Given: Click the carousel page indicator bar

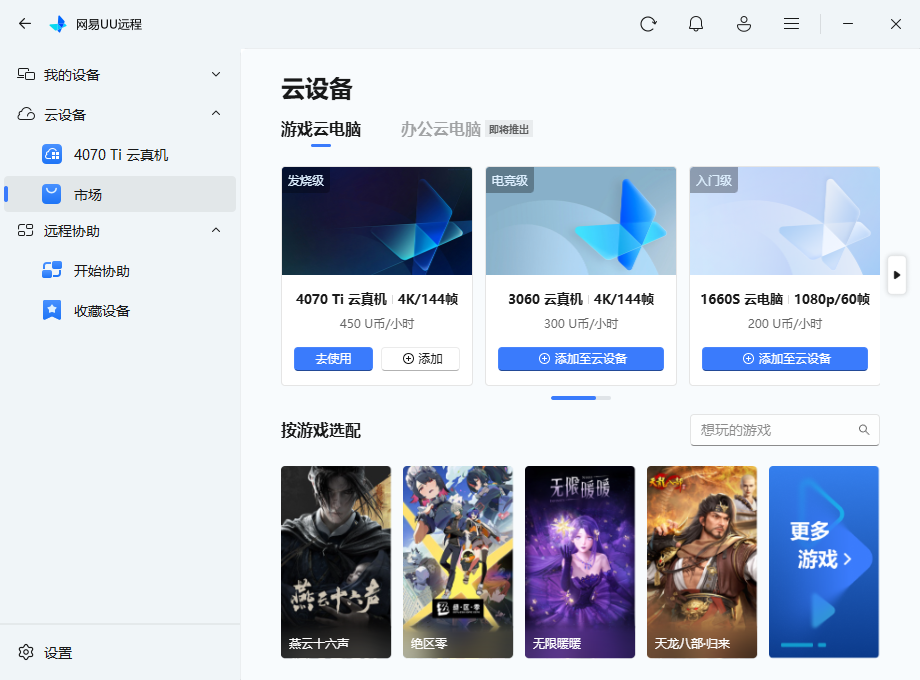Looking at the screenshot, I should 581,398.
